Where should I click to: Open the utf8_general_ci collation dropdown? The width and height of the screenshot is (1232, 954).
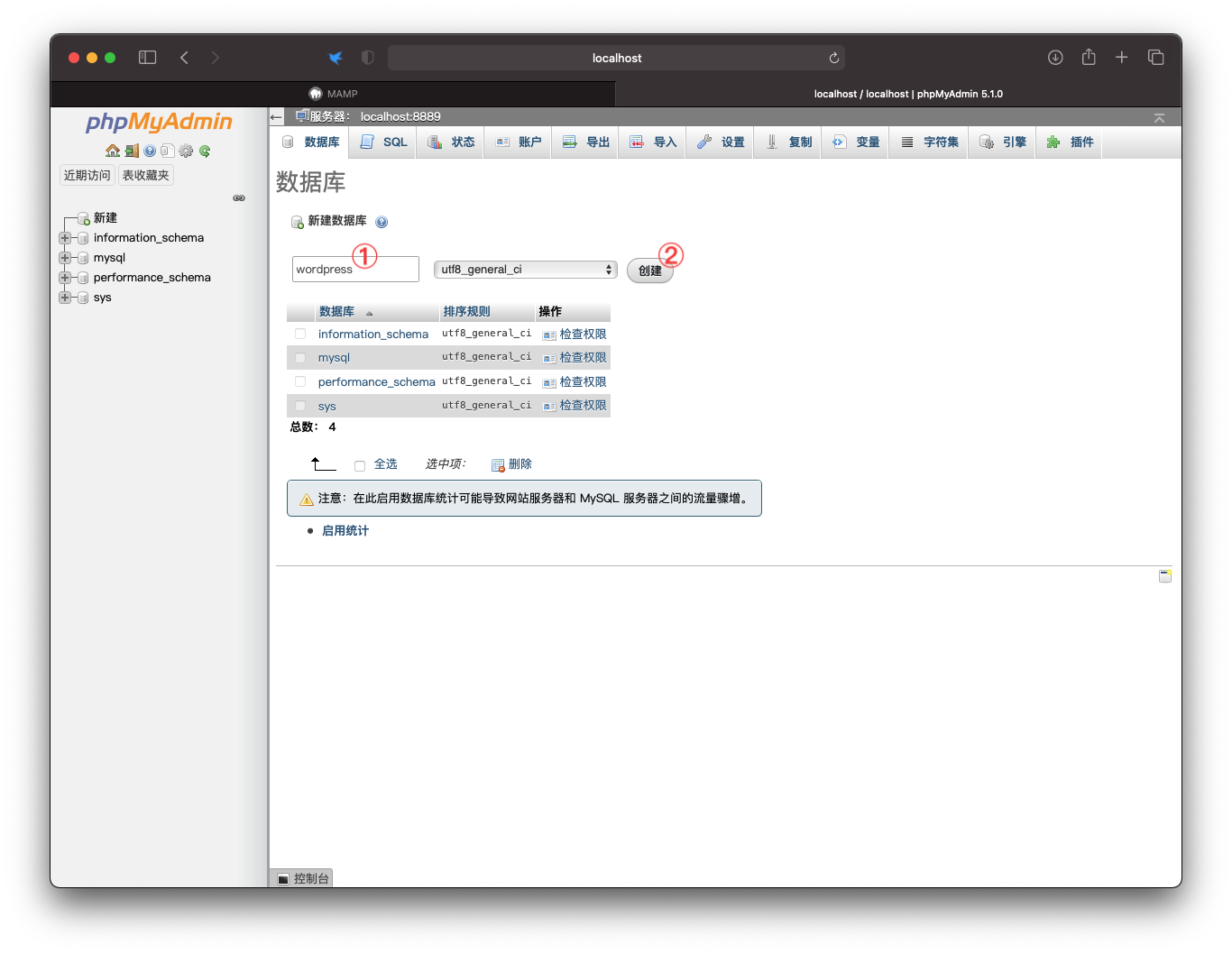pos(525,270)
